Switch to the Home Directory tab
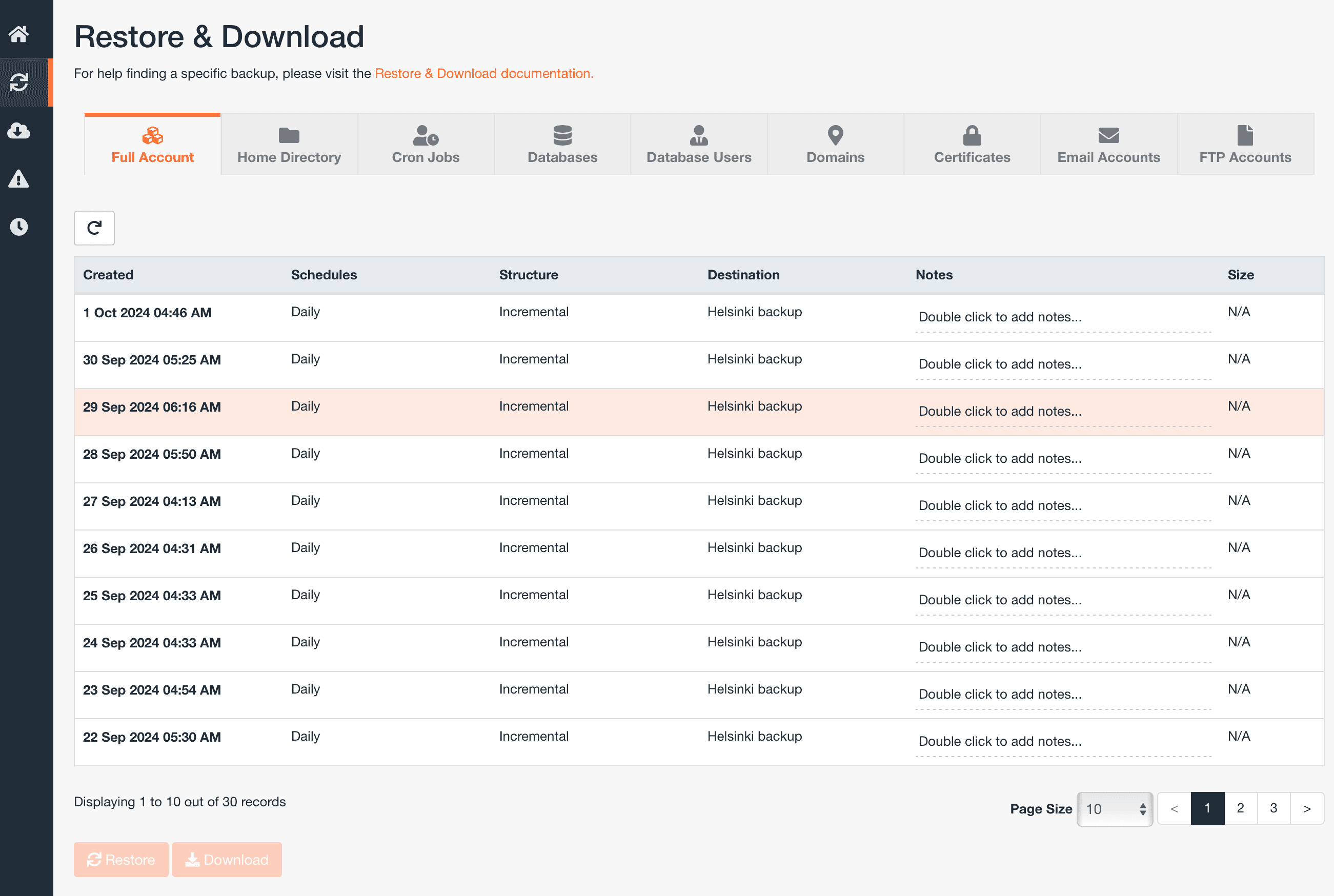Viewport: 1334px width, 896px height. pos(289,144)
